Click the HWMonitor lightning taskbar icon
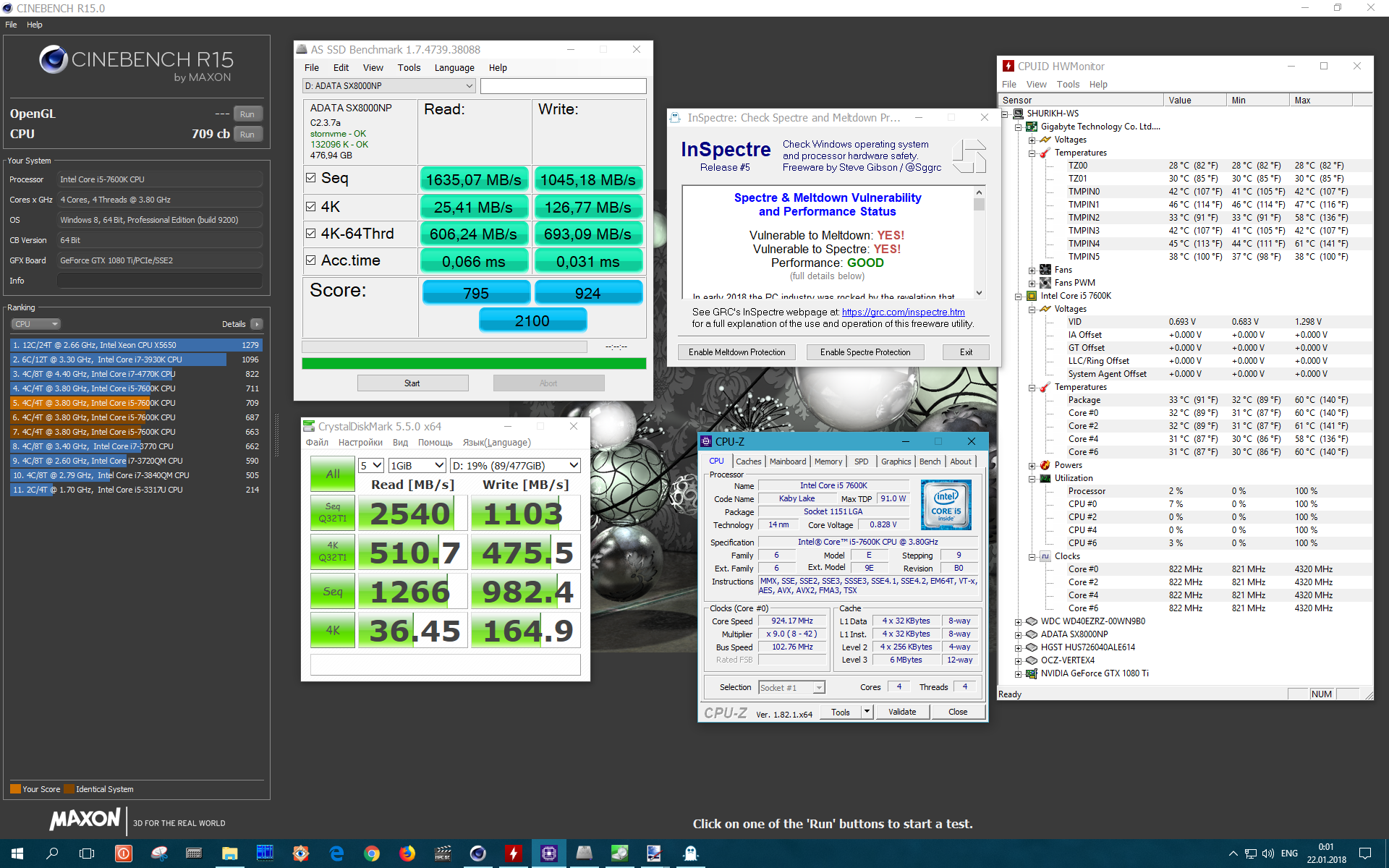 coord(514,854)
